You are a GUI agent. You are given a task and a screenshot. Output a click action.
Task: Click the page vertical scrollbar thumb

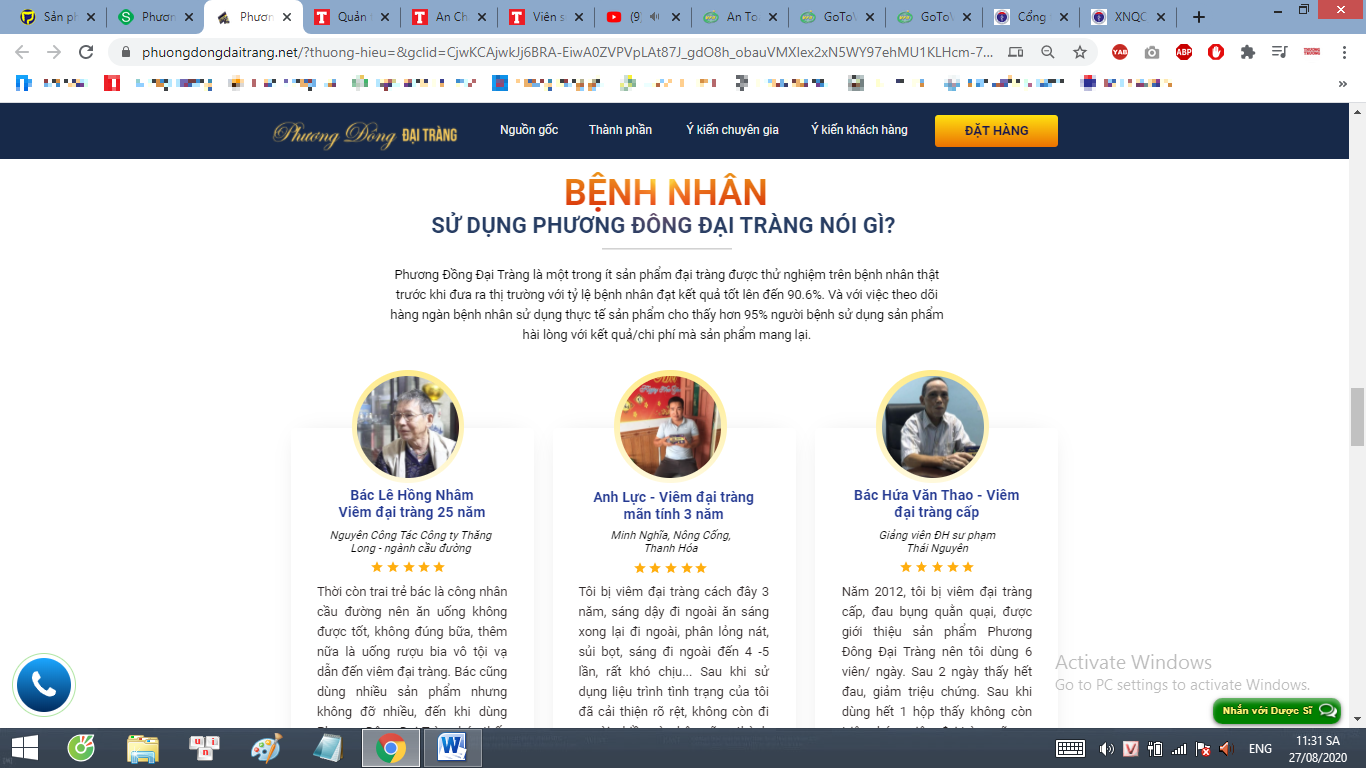pyautogui.click(x=1357, y=416)
